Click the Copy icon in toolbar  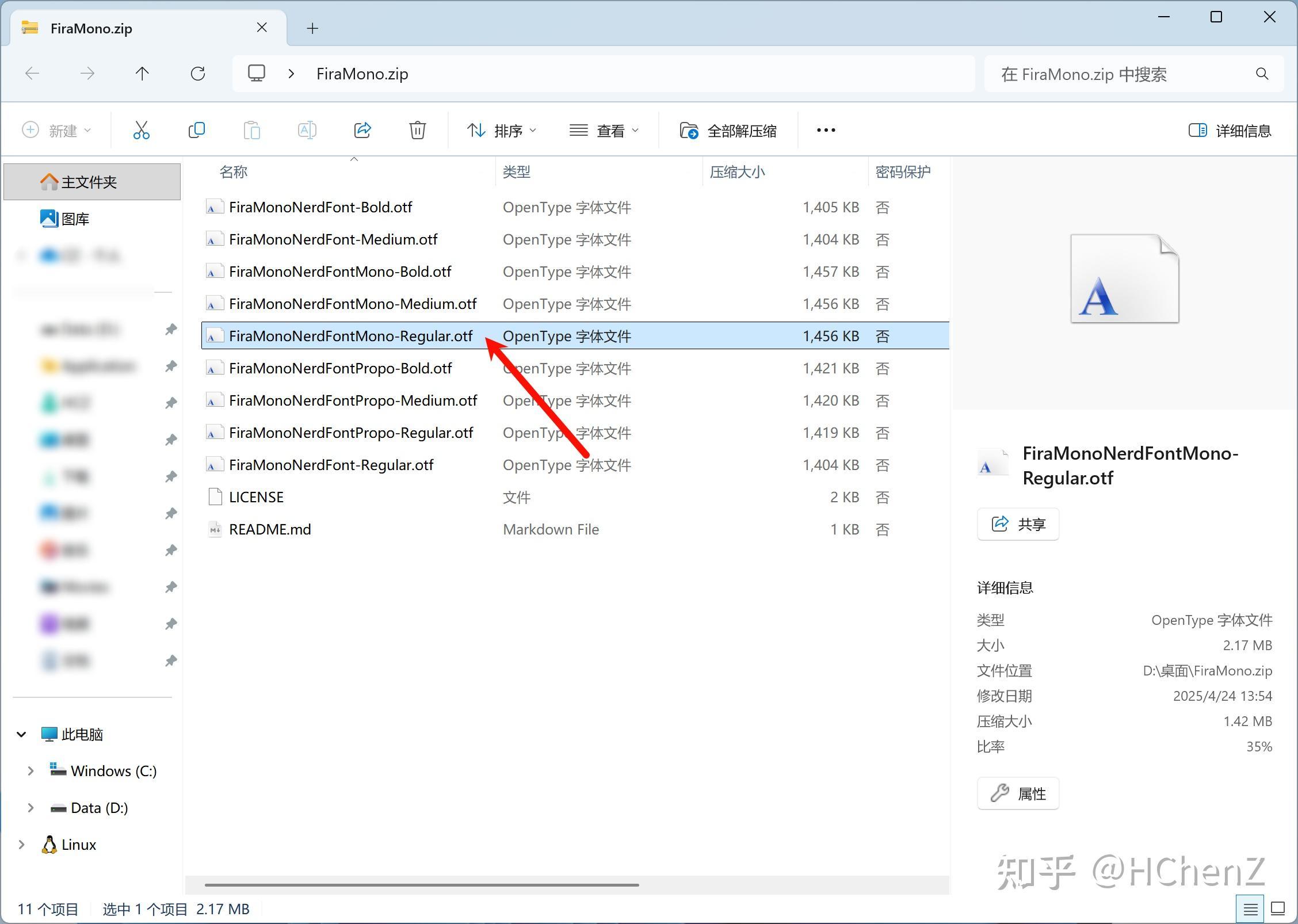197,131
